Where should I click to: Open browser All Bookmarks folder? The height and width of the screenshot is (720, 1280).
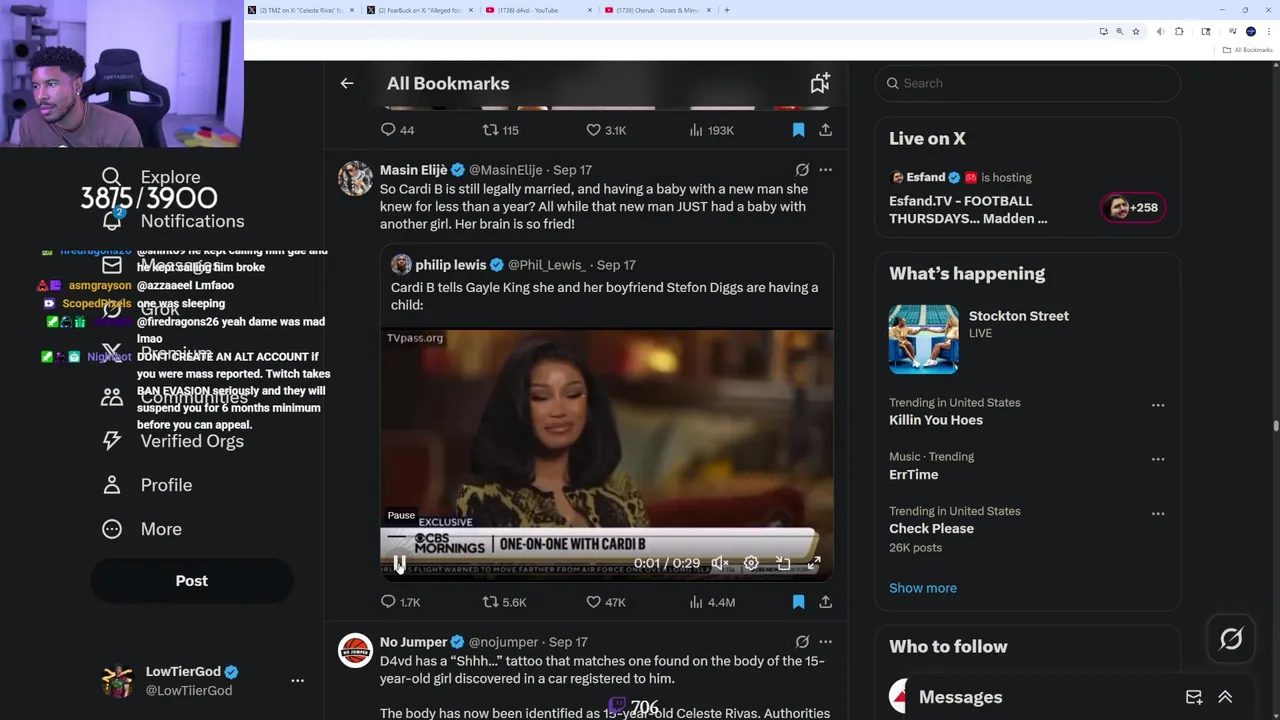(x=1247, y=50)
